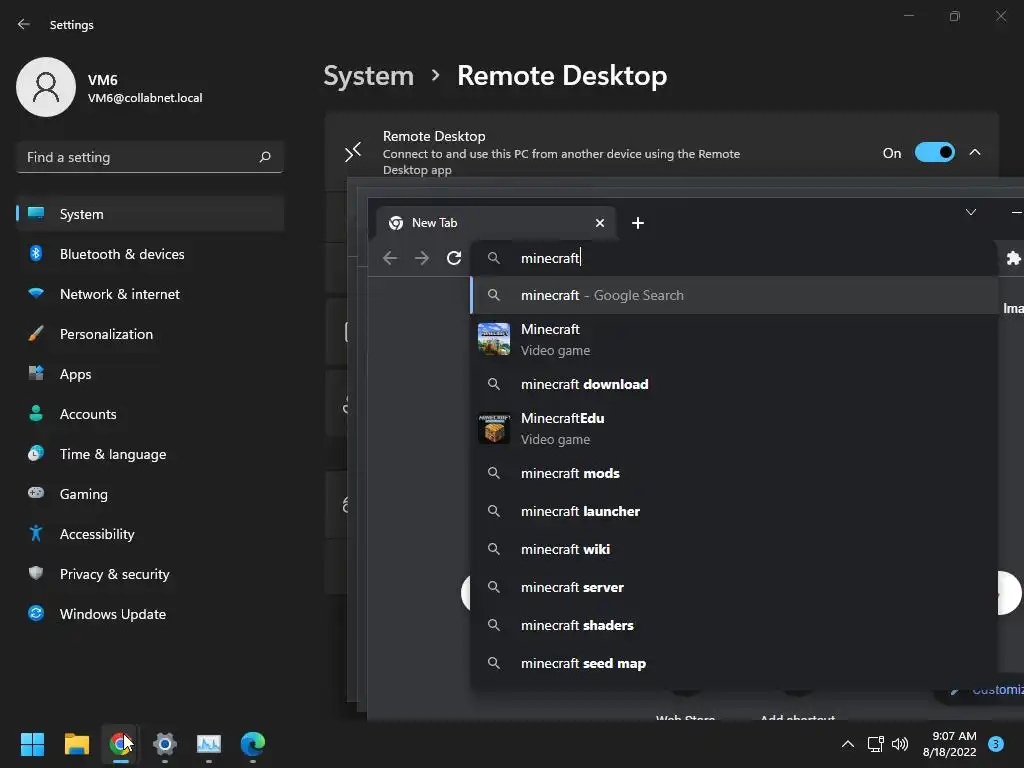
Task: Open Network & internet settings
Action: coord(150,294)
